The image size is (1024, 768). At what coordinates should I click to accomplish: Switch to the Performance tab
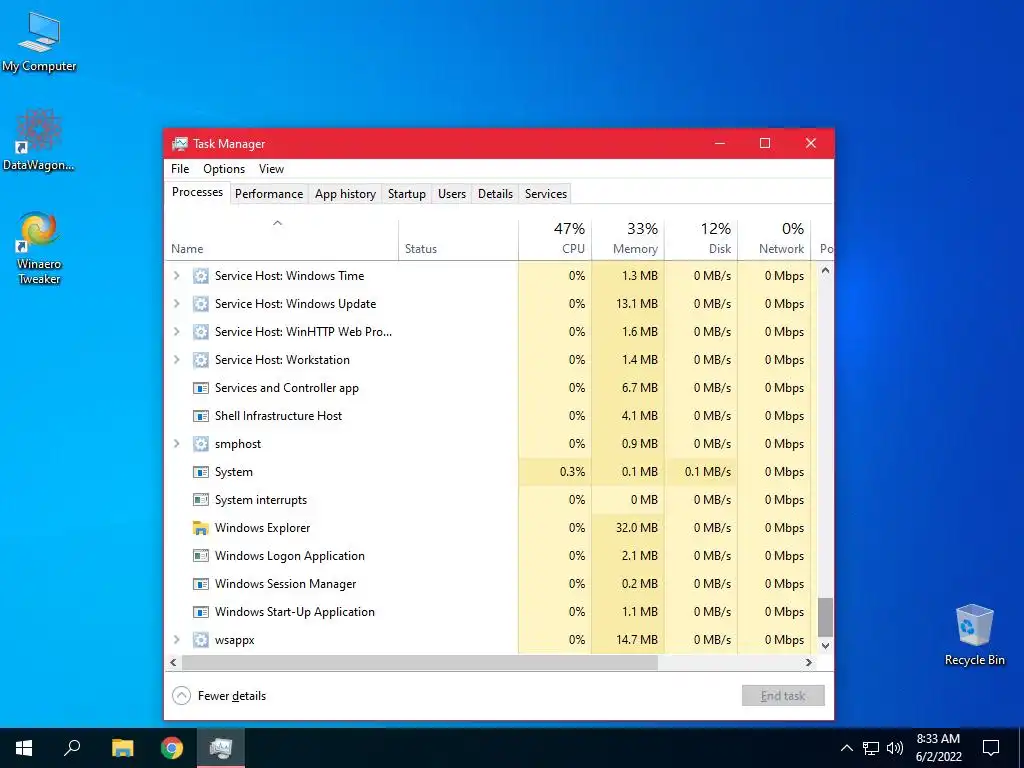tap(269, 194)
